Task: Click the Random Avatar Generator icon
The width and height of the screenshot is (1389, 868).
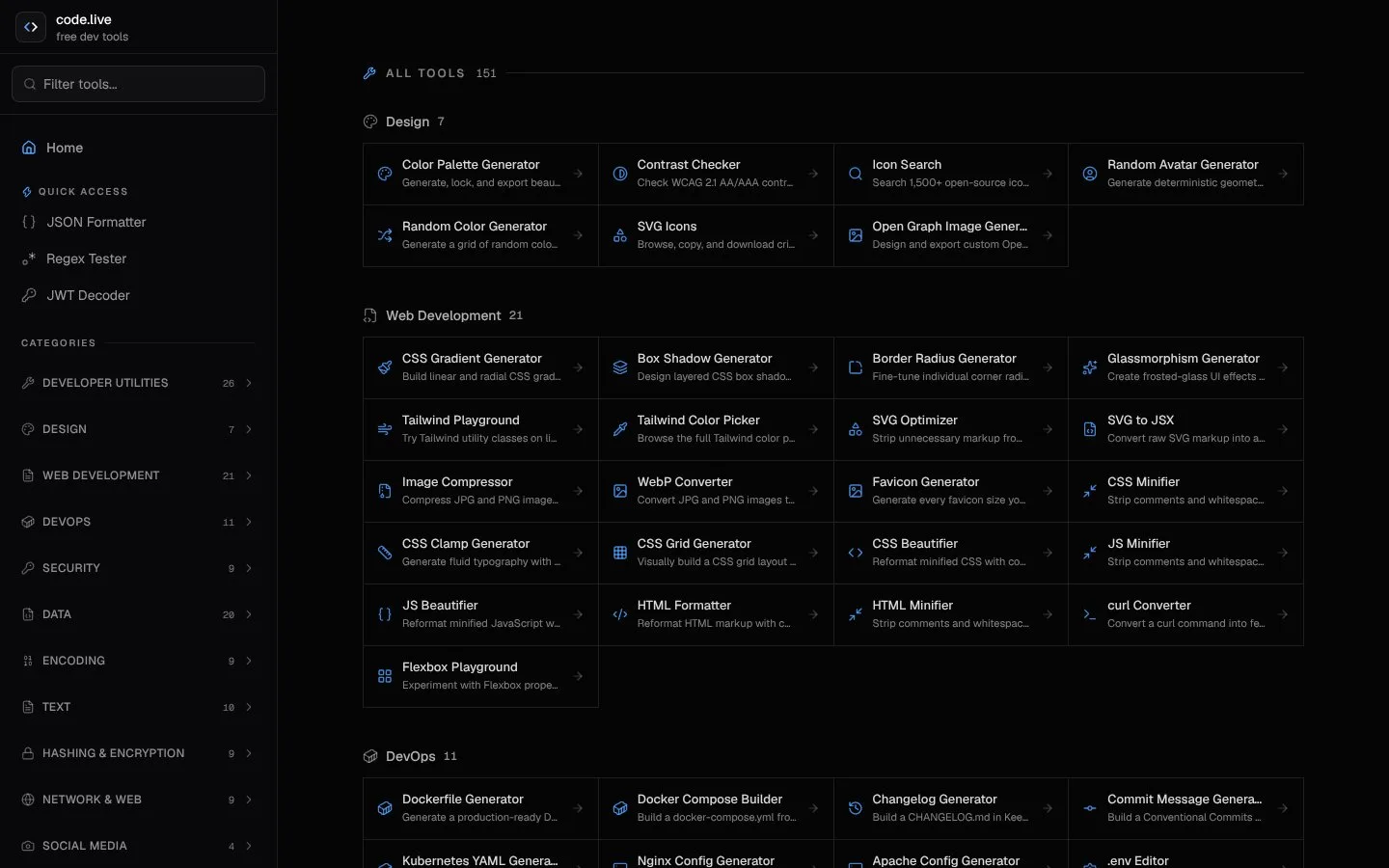Action: click(x=1090, y=175)
